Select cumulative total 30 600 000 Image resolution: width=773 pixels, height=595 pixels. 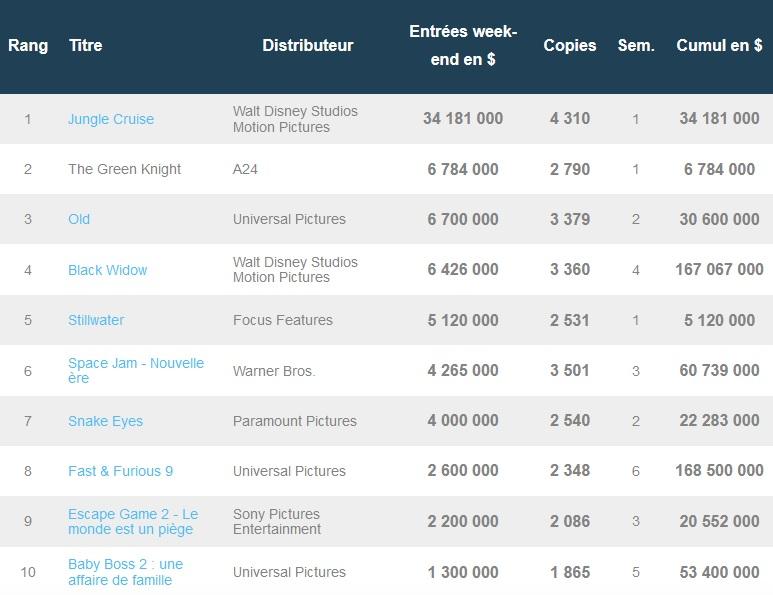(x=719, y=219)
